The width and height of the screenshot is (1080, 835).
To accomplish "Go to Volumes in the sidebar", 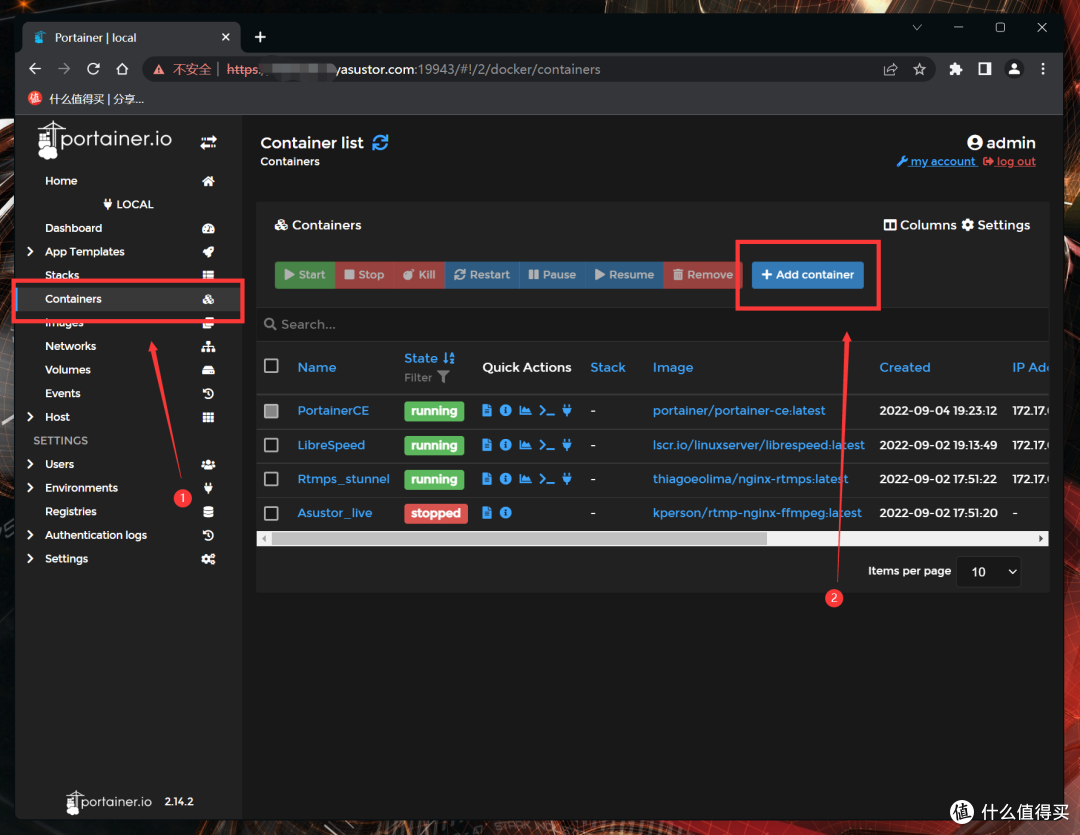I will [x=68, y=370].
